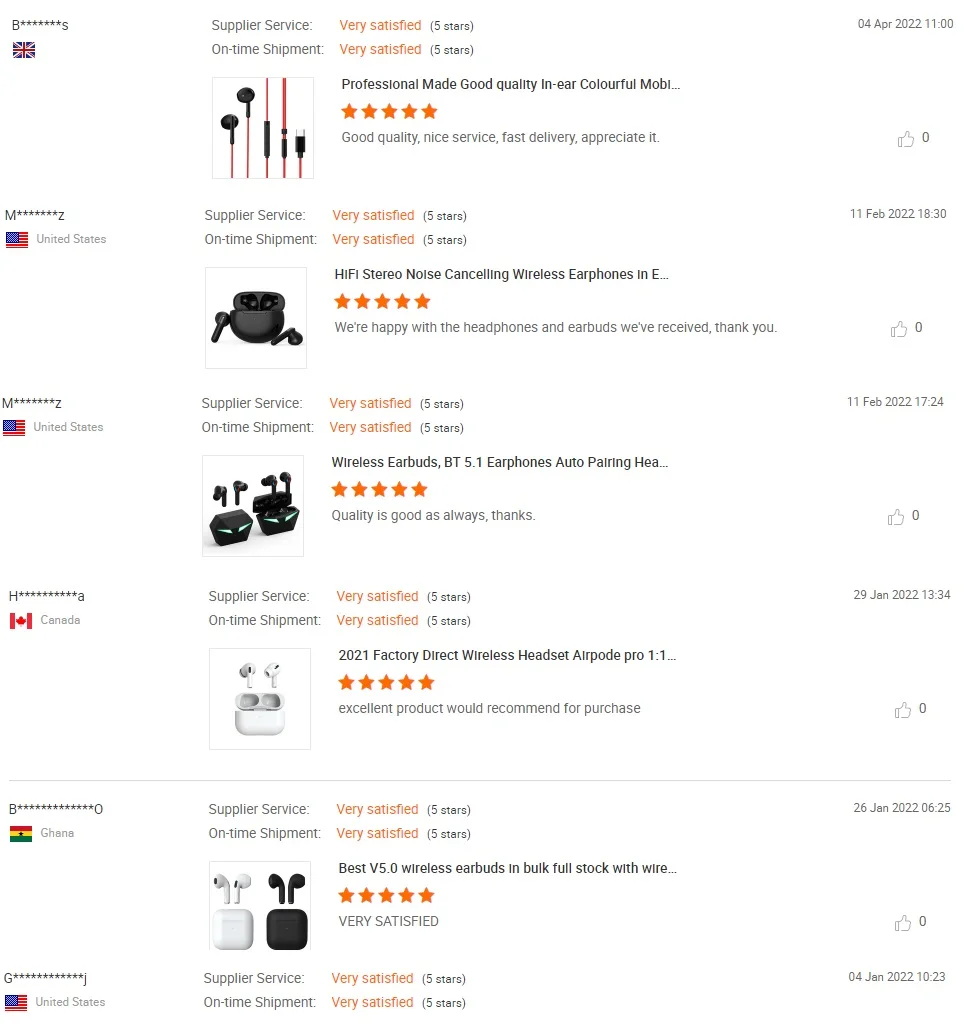
Task: Like the 'excellent product would recommend' review
Action: pyautogui.click(x=903, y=710)
